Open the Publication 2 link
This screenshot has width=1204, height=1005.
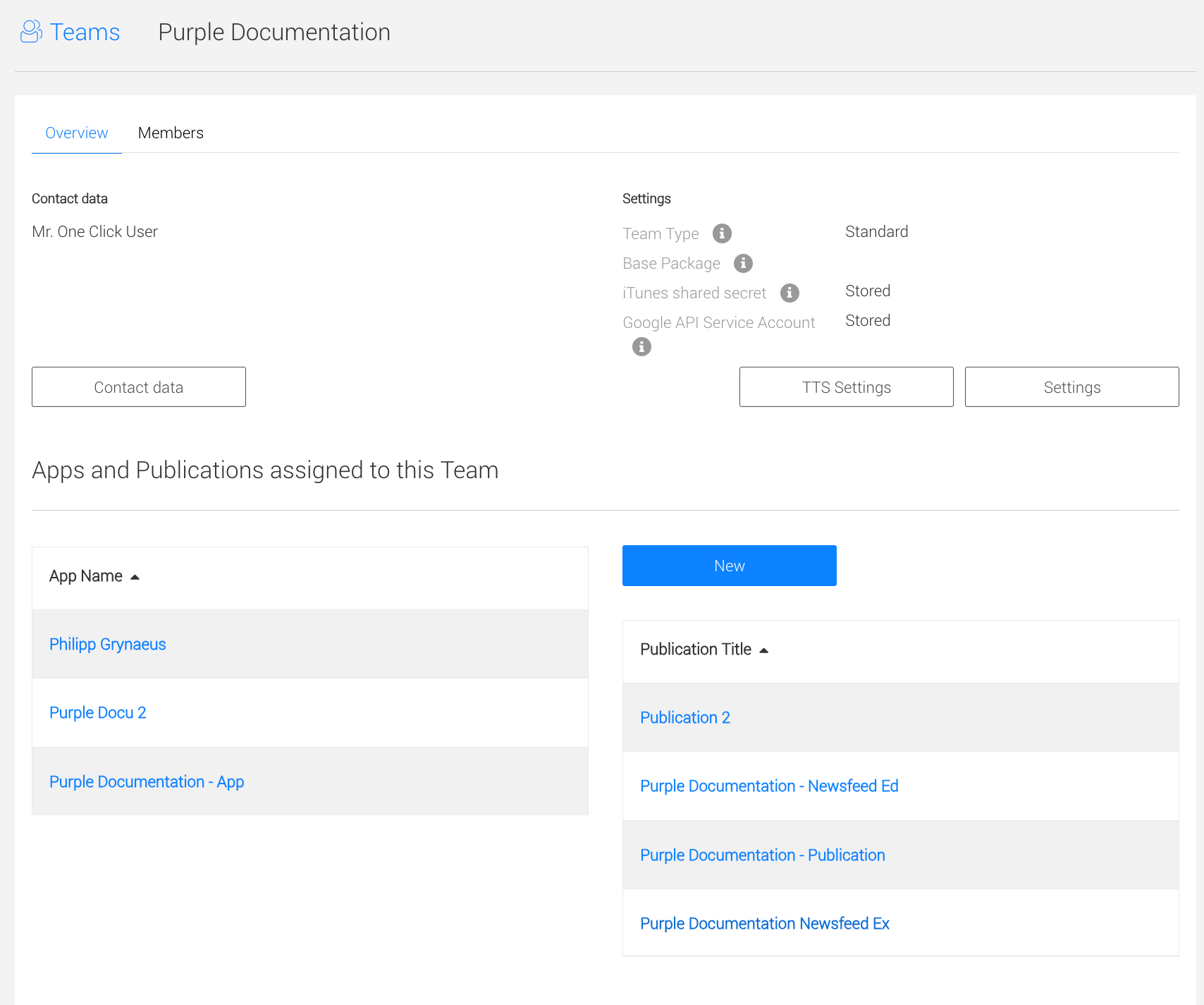pyautogui.click(x=685, y=717)
